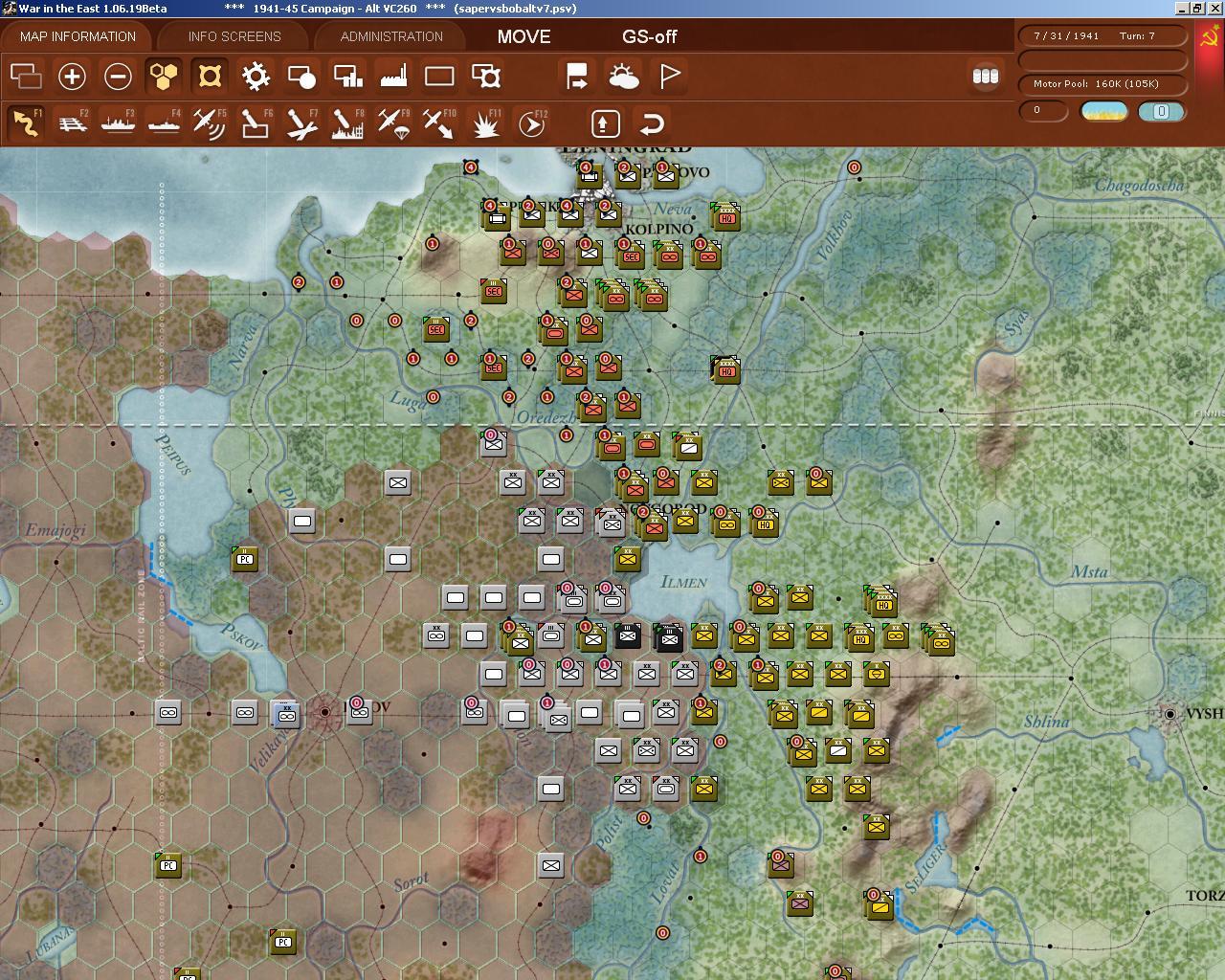
Task: Click the MOVE mode label
Action: [x=523, y=36]
